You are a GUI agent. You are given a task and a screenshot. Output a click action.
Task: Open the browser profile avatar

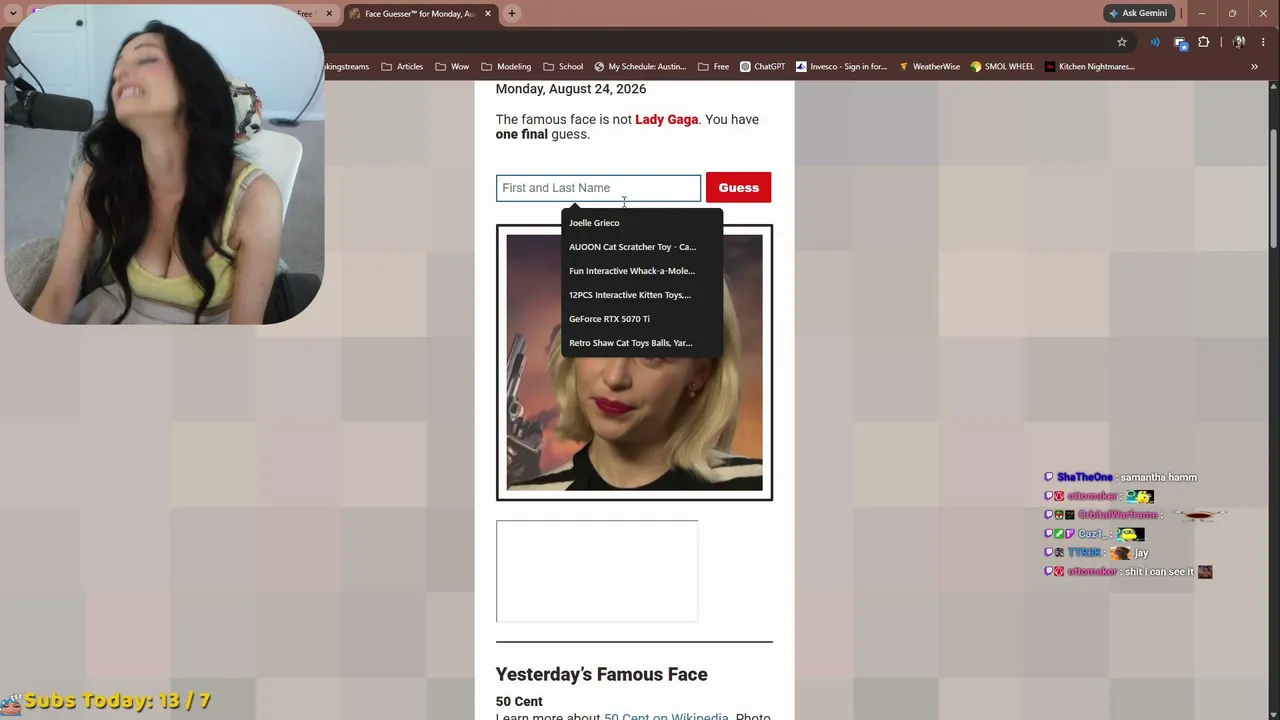pyautogui.click(x=1239, y=42)
